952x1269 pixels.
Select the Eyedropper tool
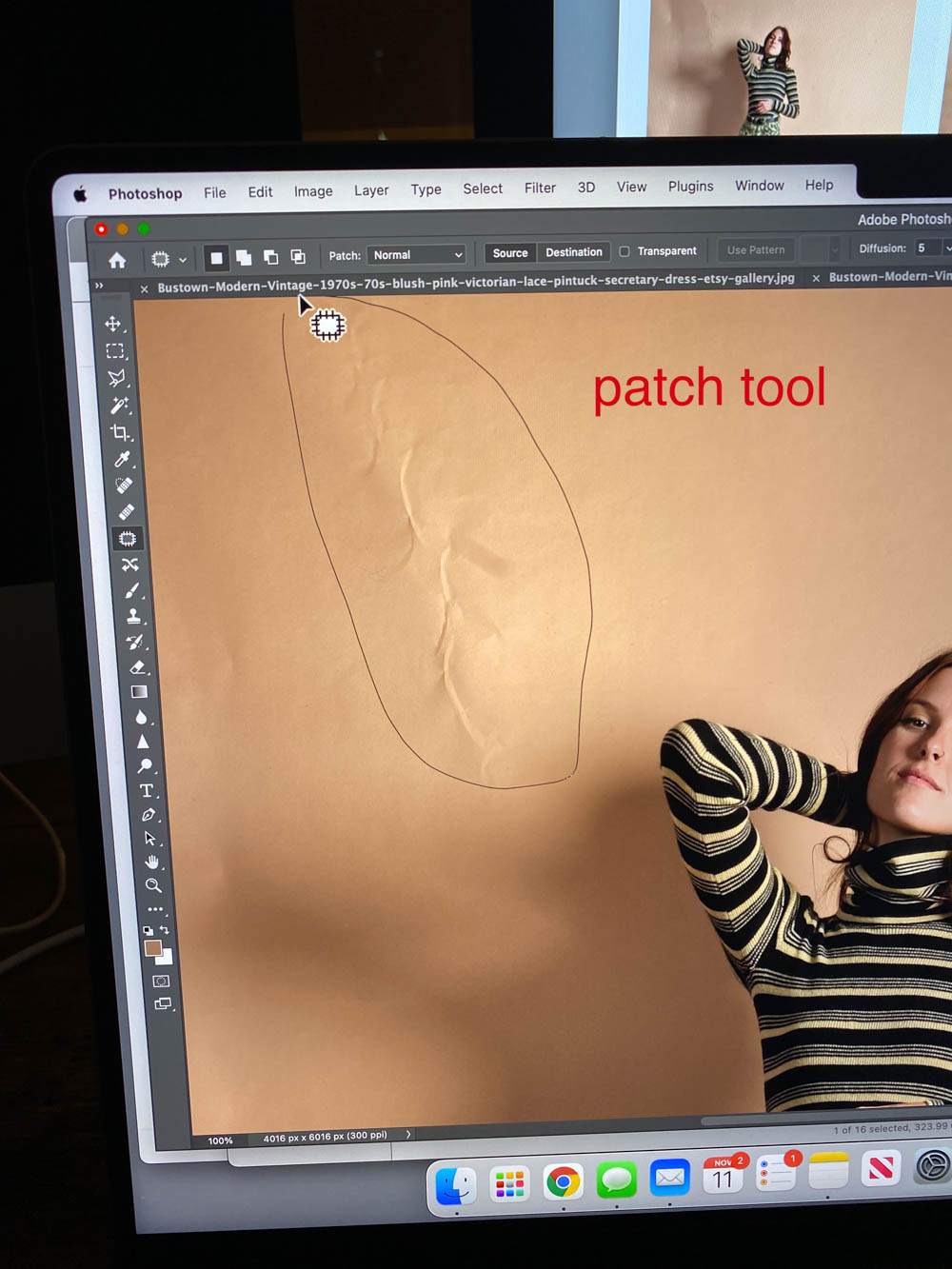121,460
